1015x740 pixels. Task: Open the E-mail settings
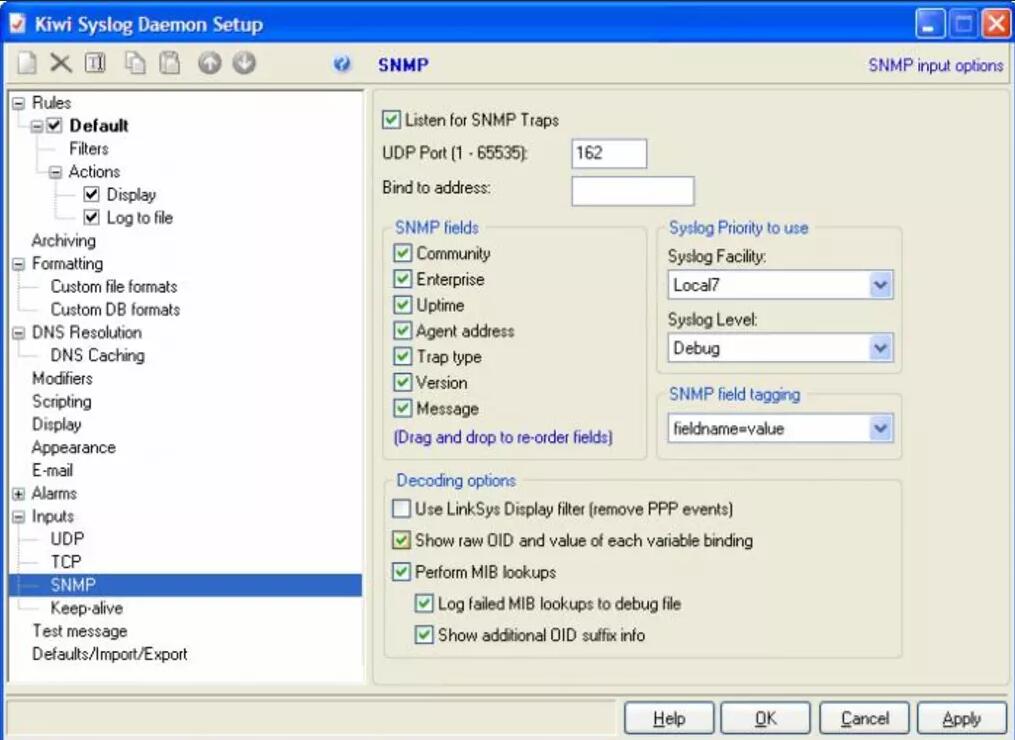(x=52, y=470)
